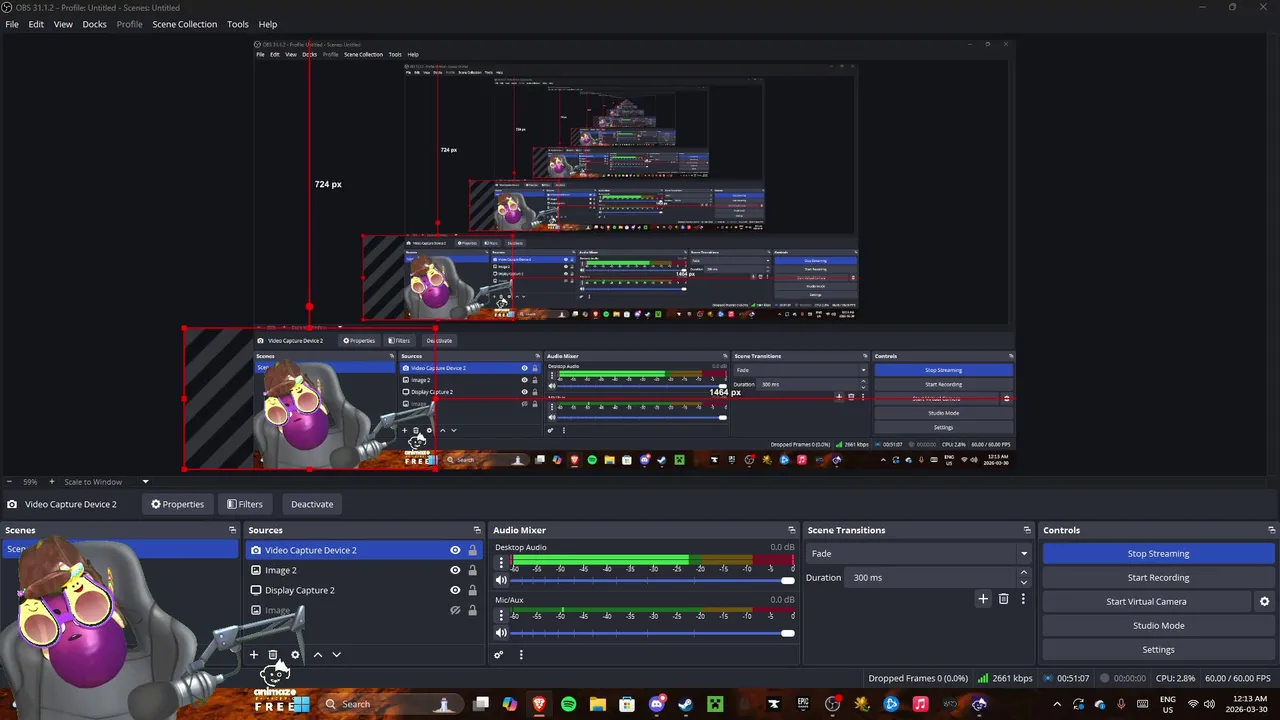The image size is (1280, 720).
Task: Open File Explorer from the taskbar
Action: (x=598, y=704)
